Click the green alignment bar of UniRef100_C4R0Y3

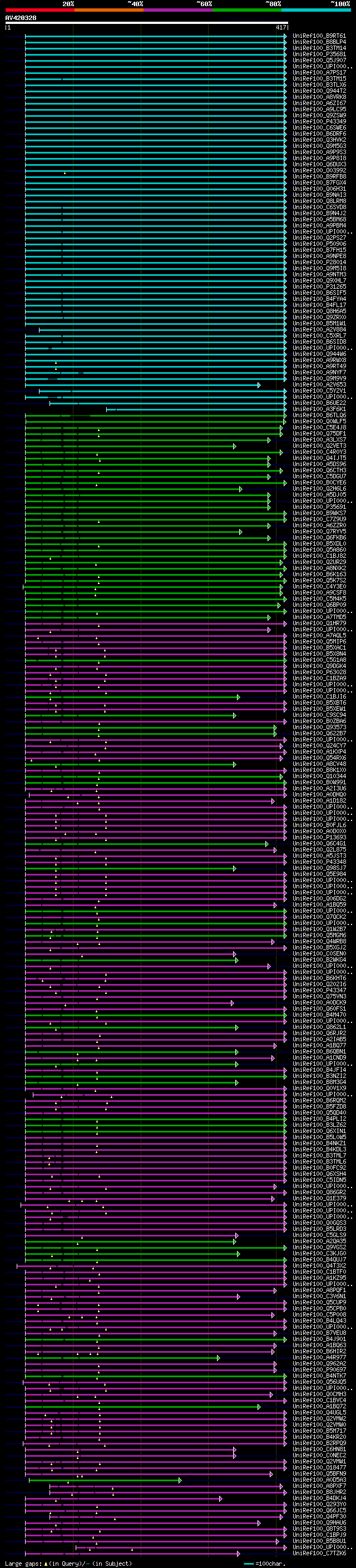(x=154, y=452)
